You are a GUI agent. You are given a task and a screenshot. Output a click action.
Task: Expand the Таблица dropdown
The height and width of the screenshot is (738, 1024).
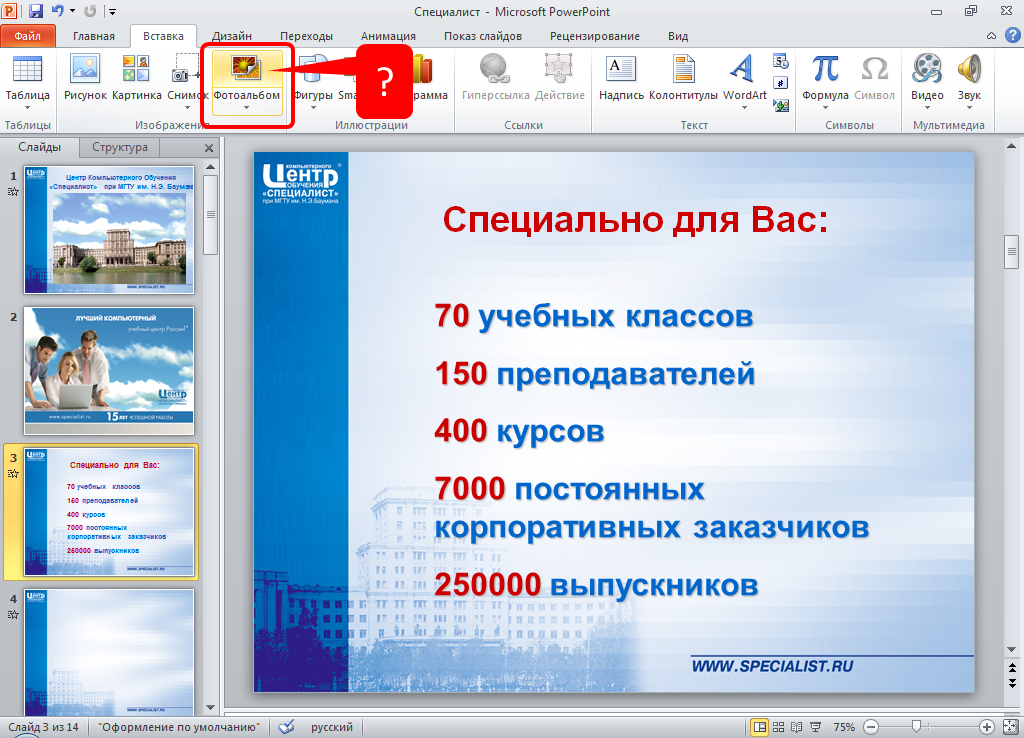point(27,108)
